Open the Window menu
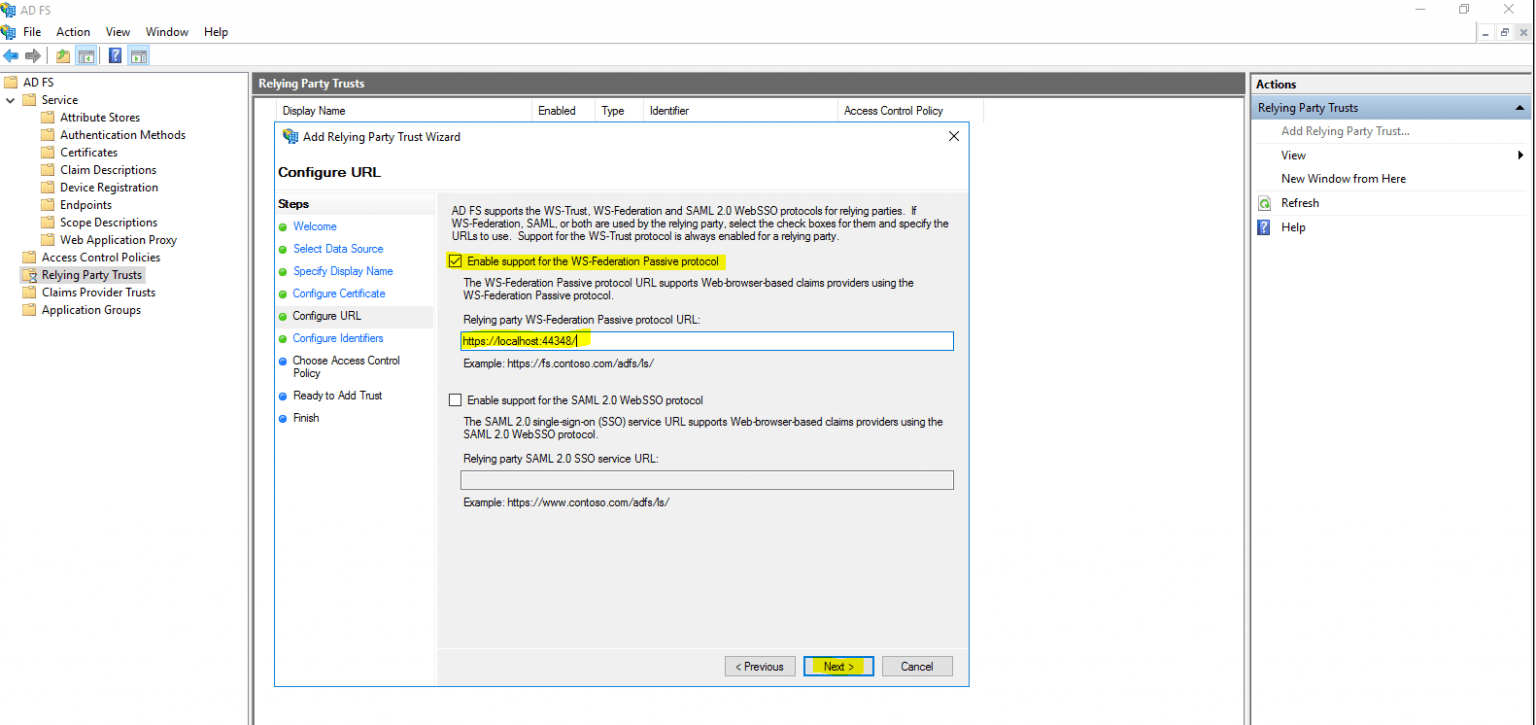The height and width of the screenshot is (725, 1536). click(x=166, y=31)
